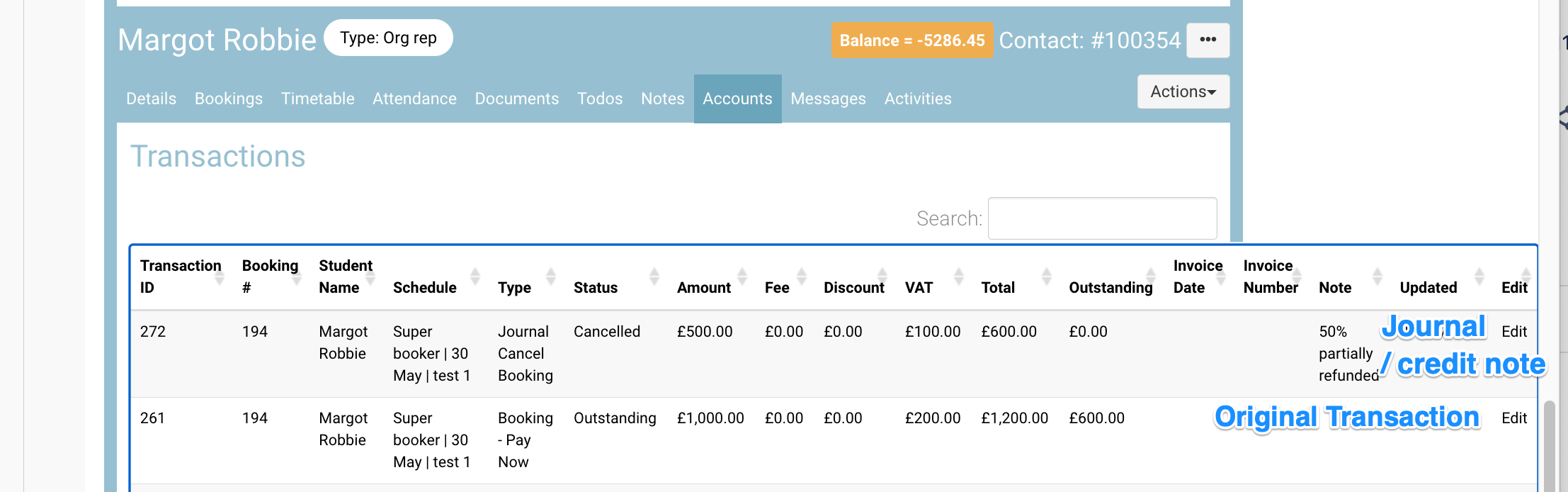Expand the Actions dropdown

[x=1183, y=91]
